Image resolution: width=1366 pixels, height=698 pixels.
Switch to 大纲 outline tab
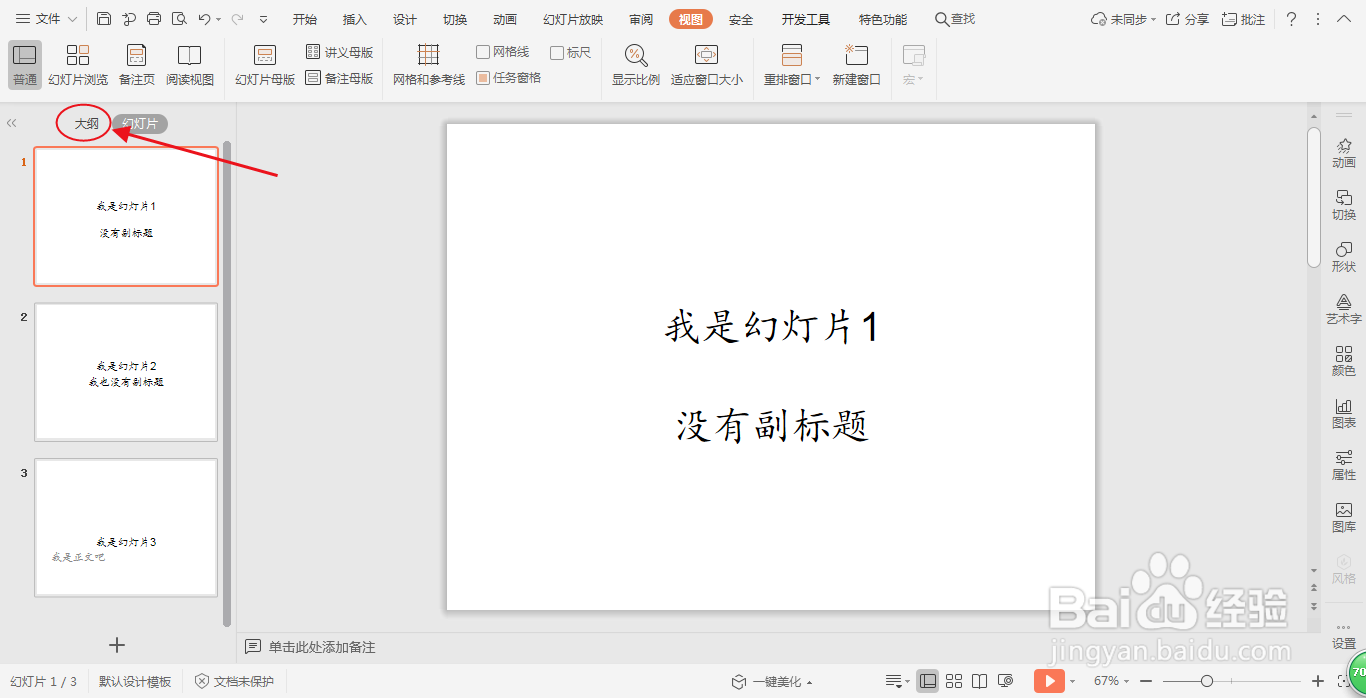87,124
